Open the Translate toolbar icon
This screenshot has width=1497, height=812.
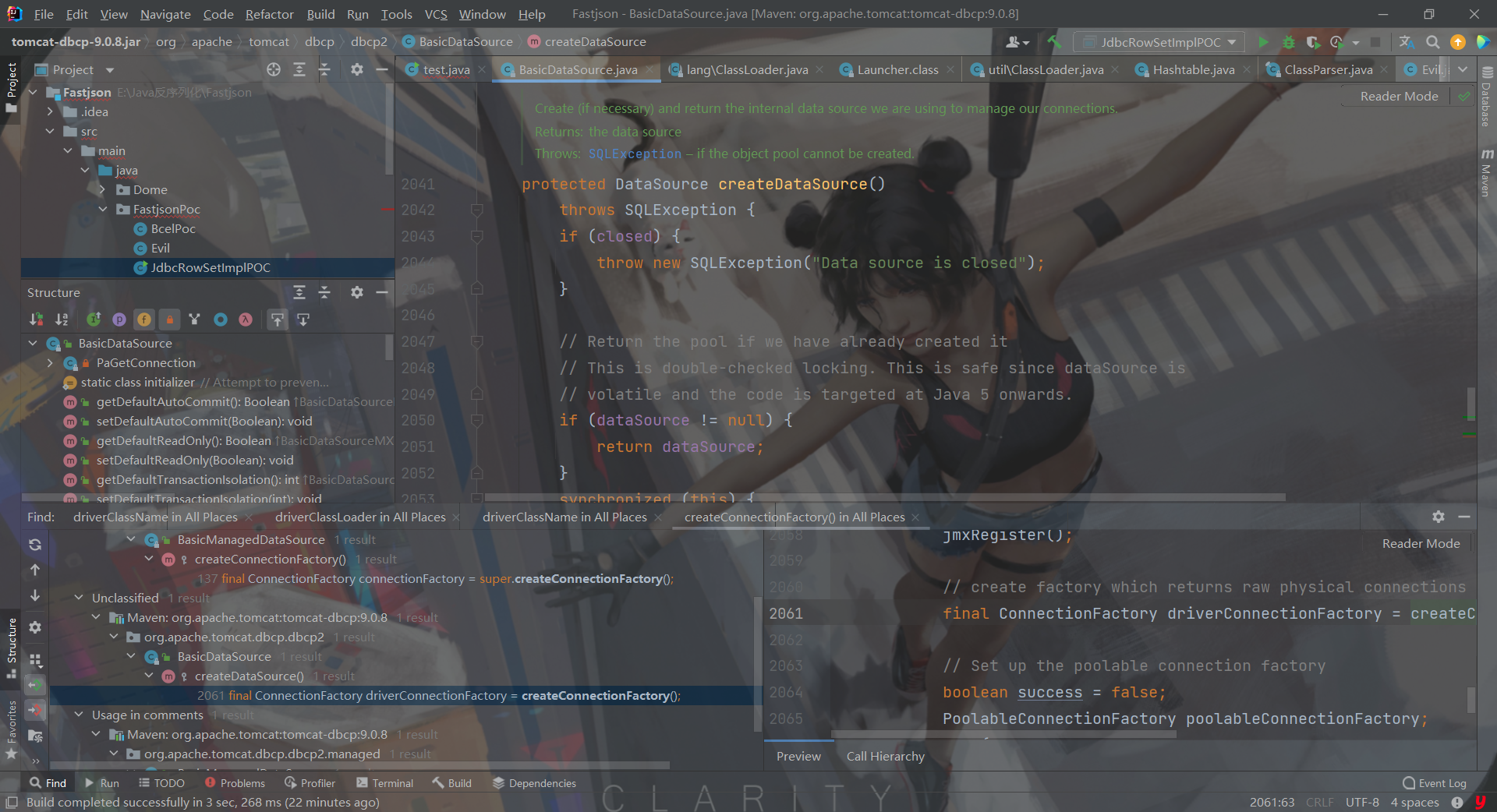[x=1407, y=42]
